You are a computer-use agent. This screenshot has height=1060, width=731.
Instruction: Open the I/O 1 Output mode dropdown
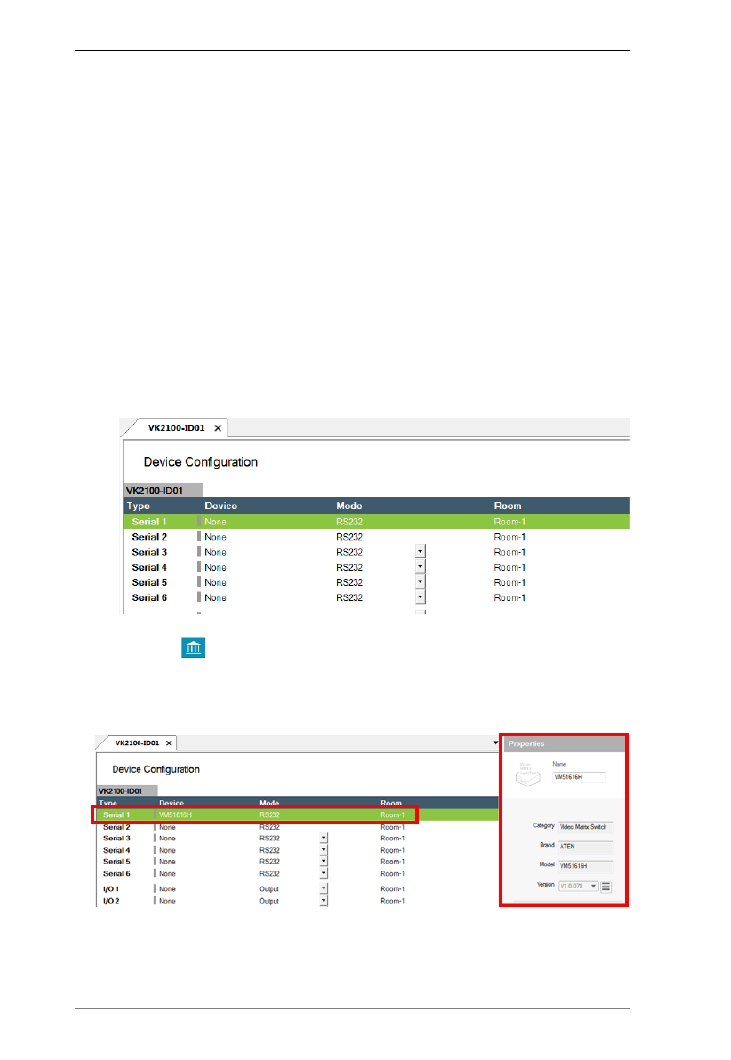[x=324, y=888]
